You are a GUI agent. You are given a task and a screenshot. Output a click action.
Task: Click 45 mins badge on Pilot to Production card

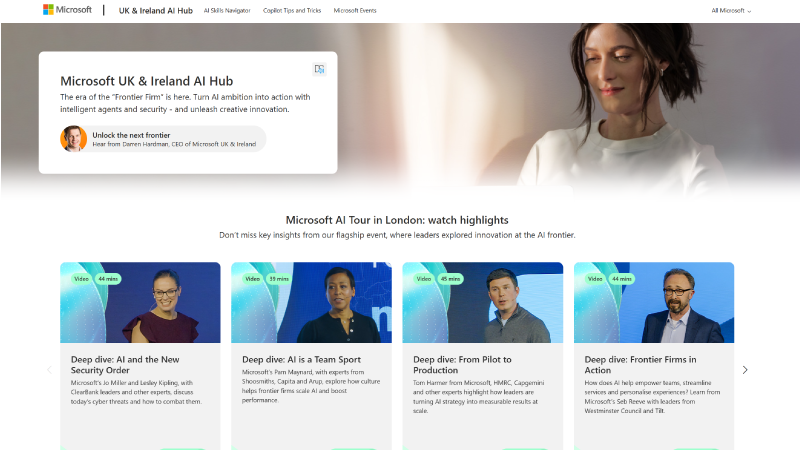pos(451,279)
